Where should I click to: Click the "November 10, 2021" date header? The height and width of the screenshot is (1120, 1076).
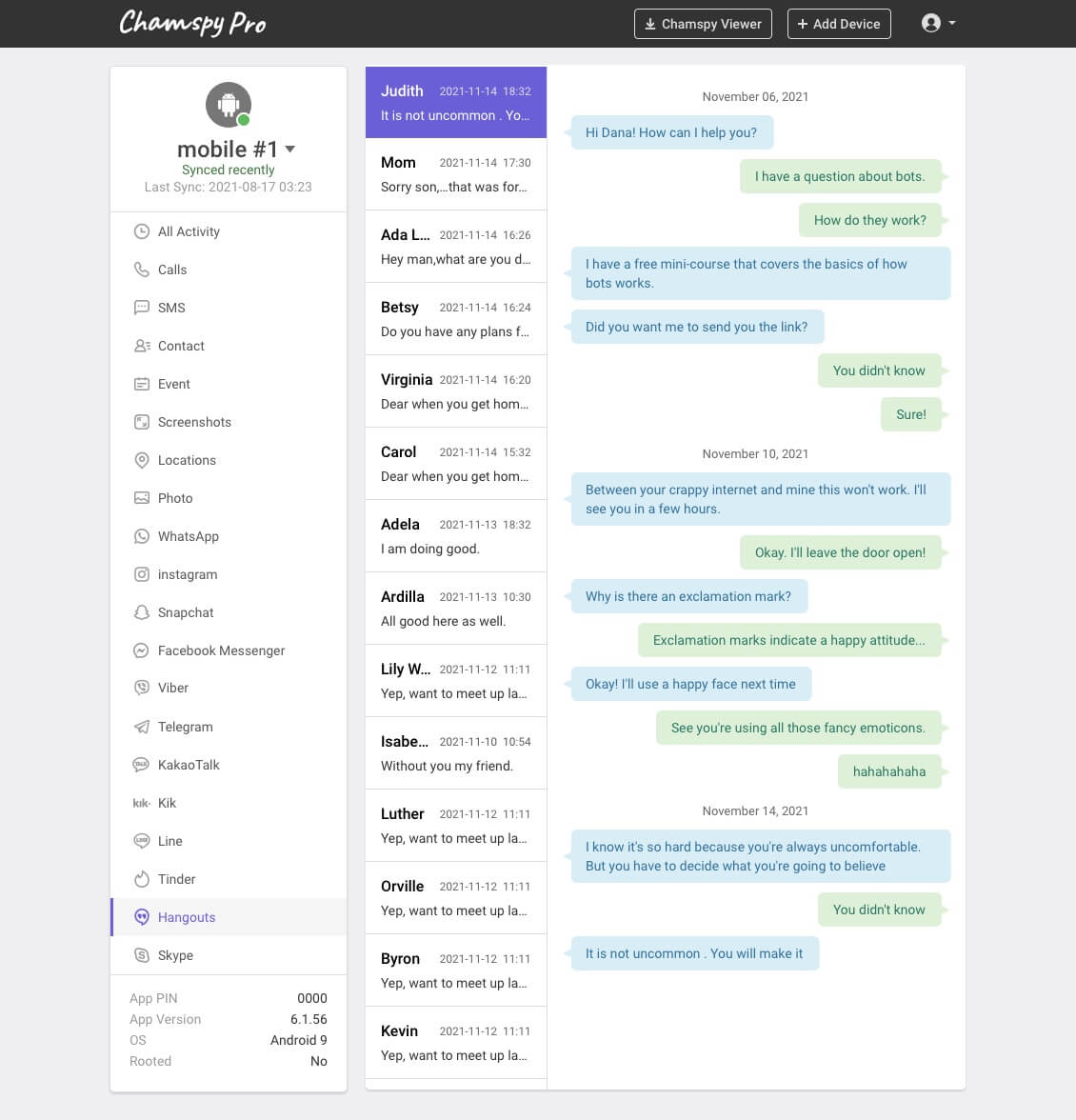coord(755,453)
